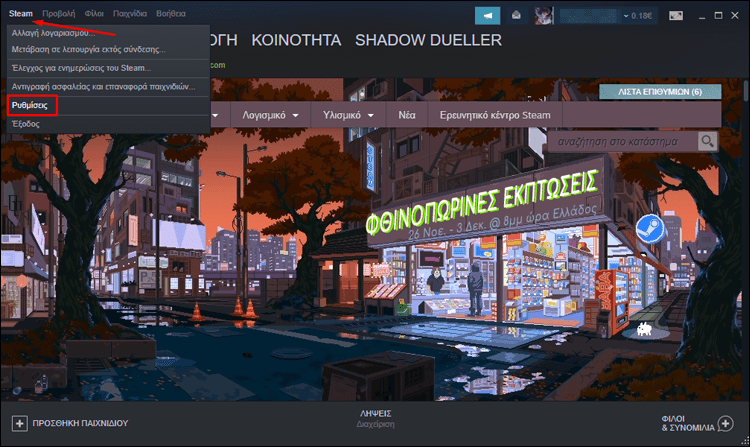The width and height of the screenshot is (750, 447).
Task: Open Ερευνητικό κέντρο Steam link
Action: [x=495, y=115]
